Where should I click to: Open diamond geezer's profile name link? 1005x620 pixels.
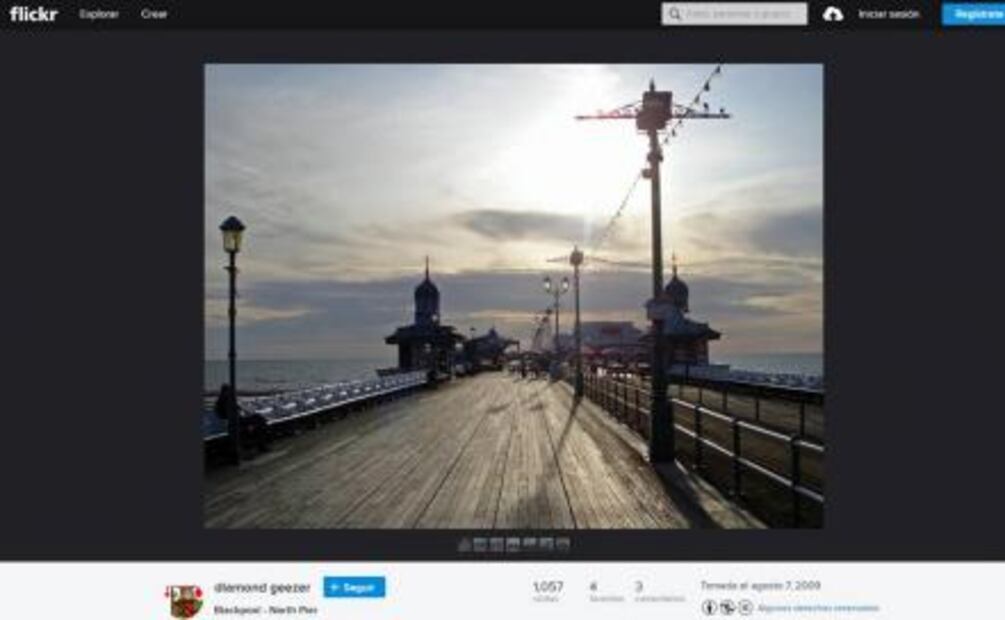pos(262,588)
